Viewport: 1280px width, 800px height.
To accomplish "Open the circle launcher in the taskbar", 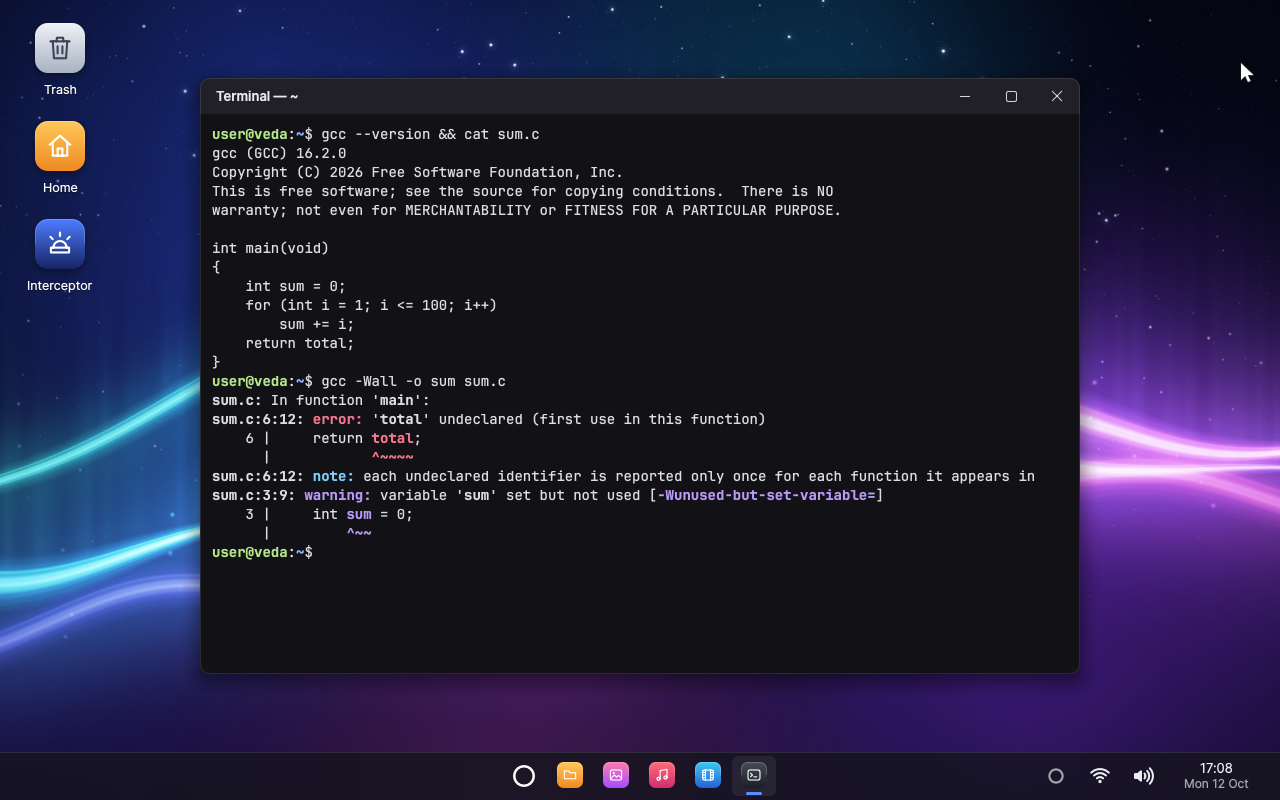I will (524, 776).
